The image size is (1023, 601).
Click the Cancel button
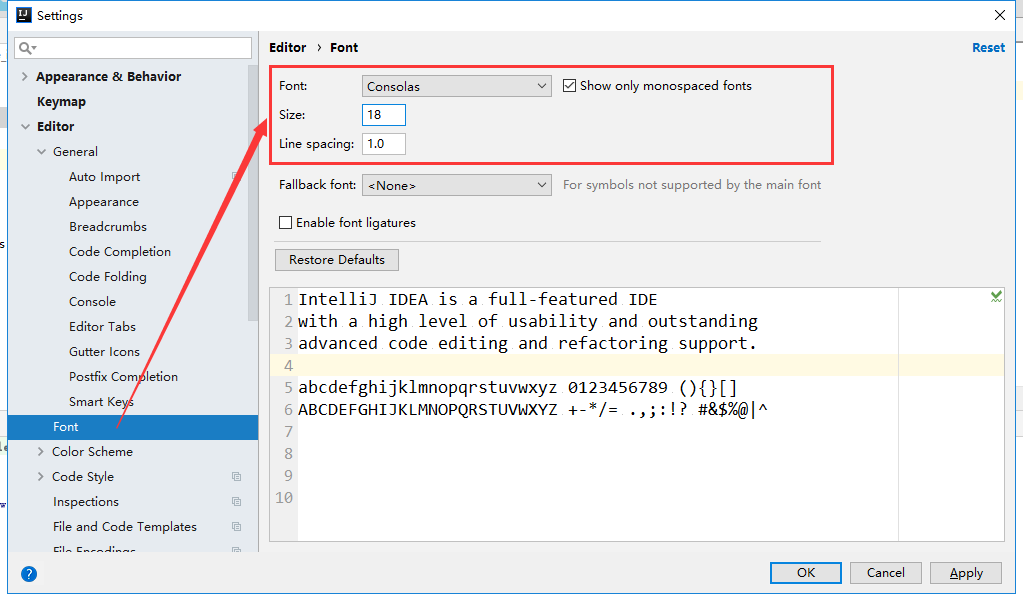(885, 572)
